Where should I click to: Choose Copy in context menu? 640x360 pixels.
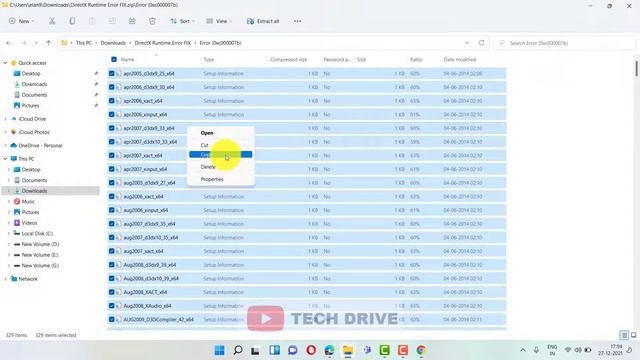[x=221, y=154]
